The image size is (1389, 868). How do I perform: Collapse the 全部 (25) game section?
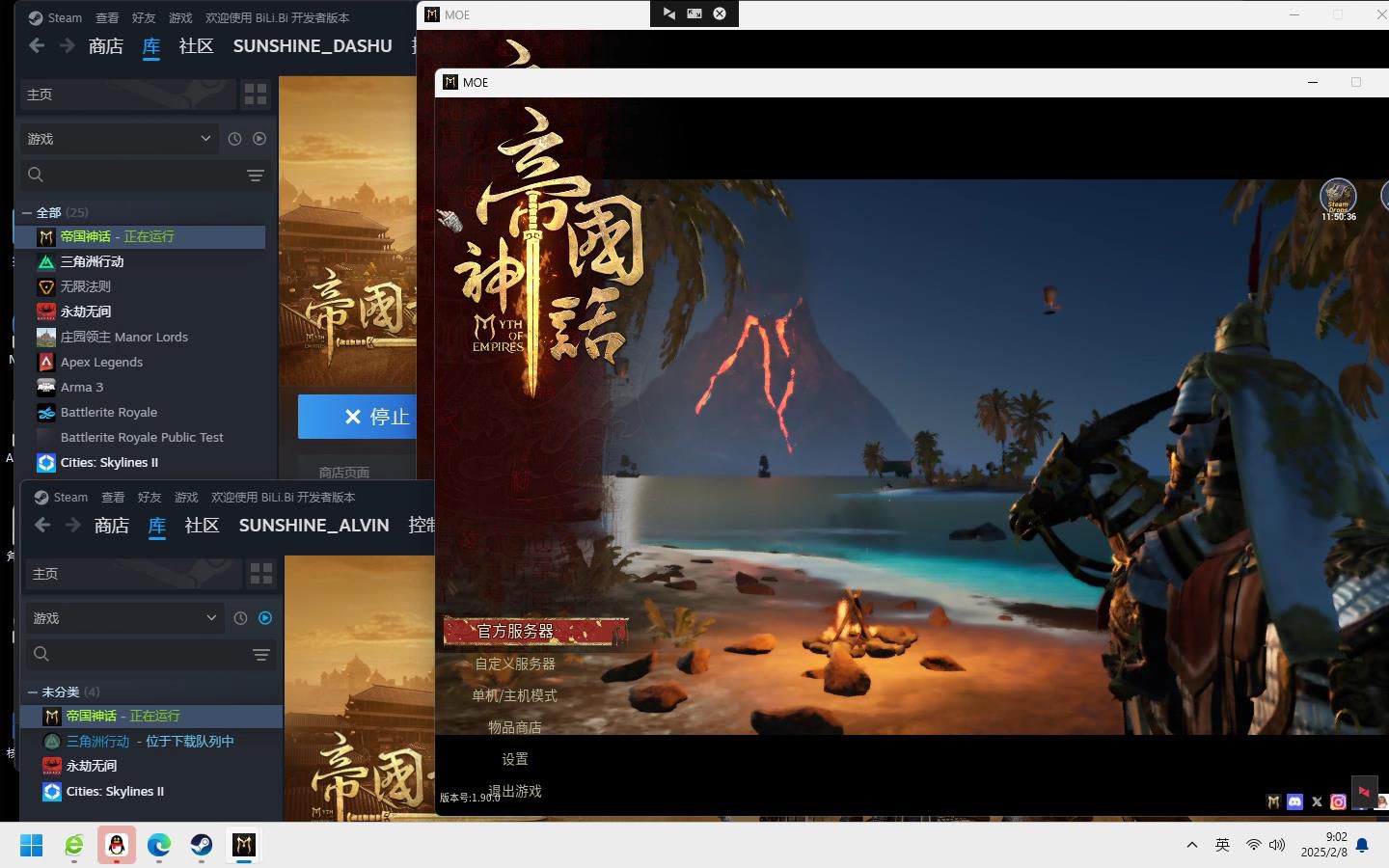point(27,212)
